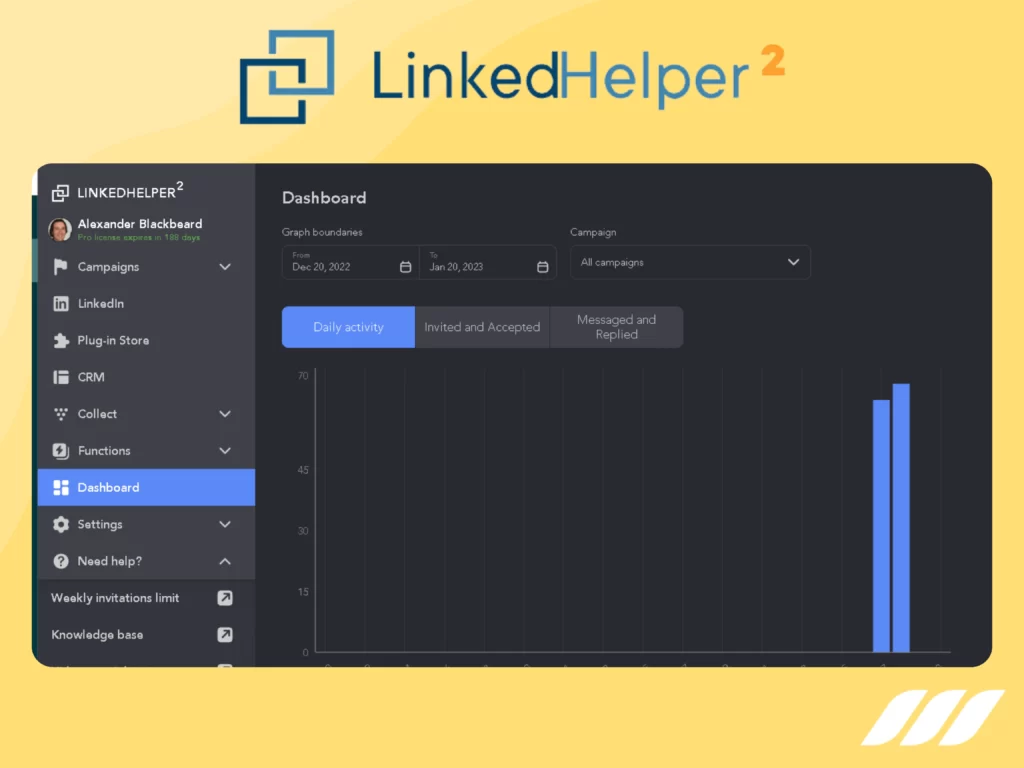Click the 15 y-axis label

[303, 592]
